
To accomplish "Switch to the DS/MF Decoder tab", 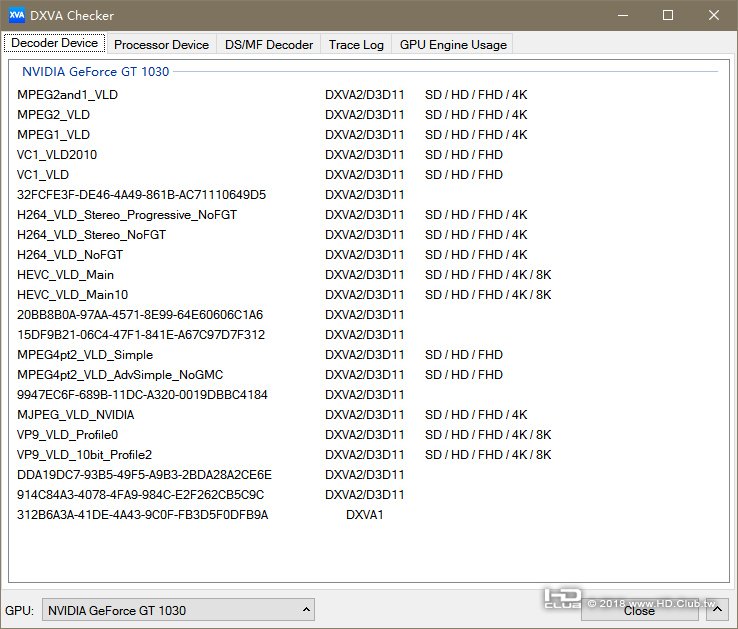I will click(269, 44).
